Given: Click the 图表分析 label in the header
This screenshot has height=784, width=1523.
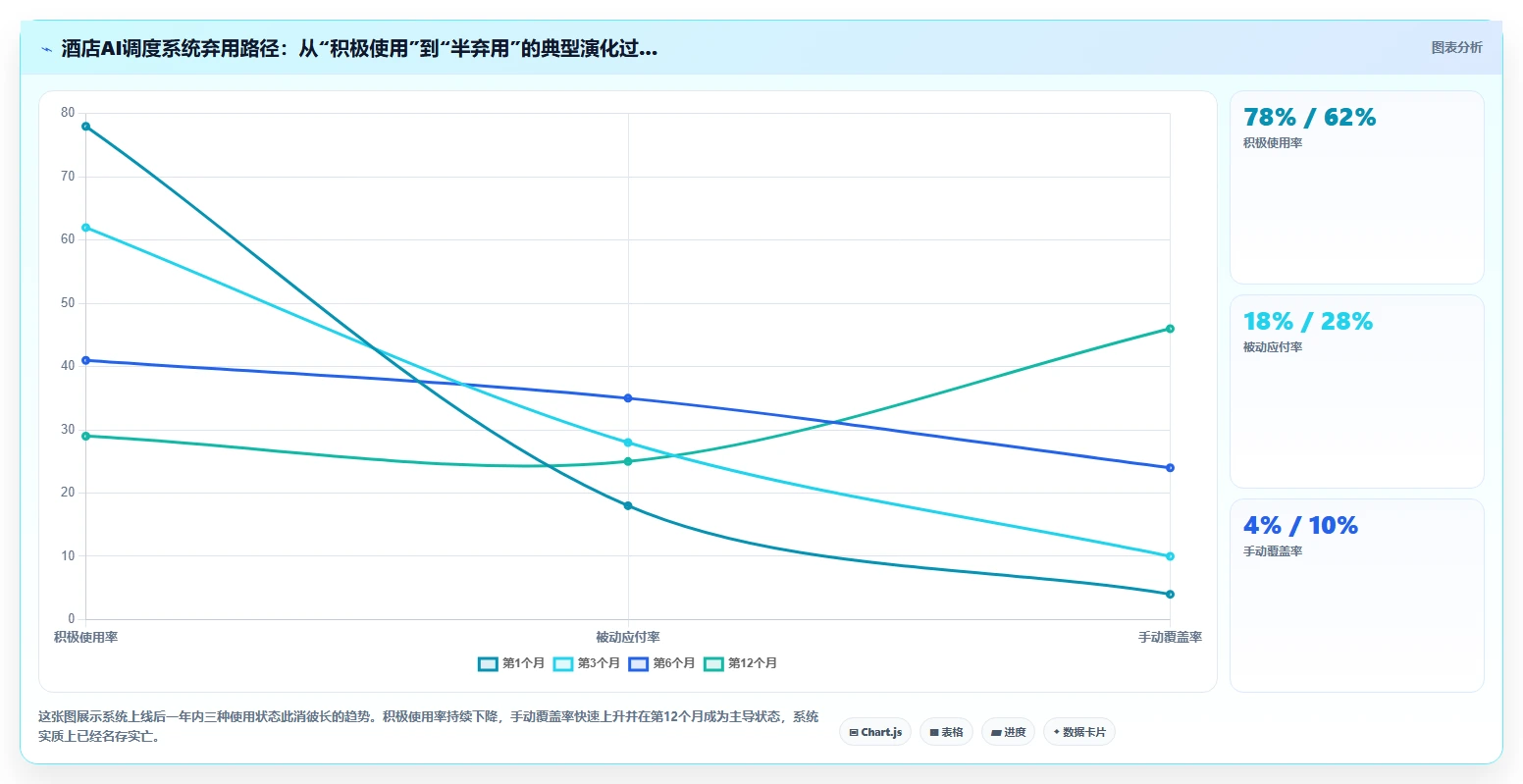Looking at the screenshot, I should [x=1456, y=47].
